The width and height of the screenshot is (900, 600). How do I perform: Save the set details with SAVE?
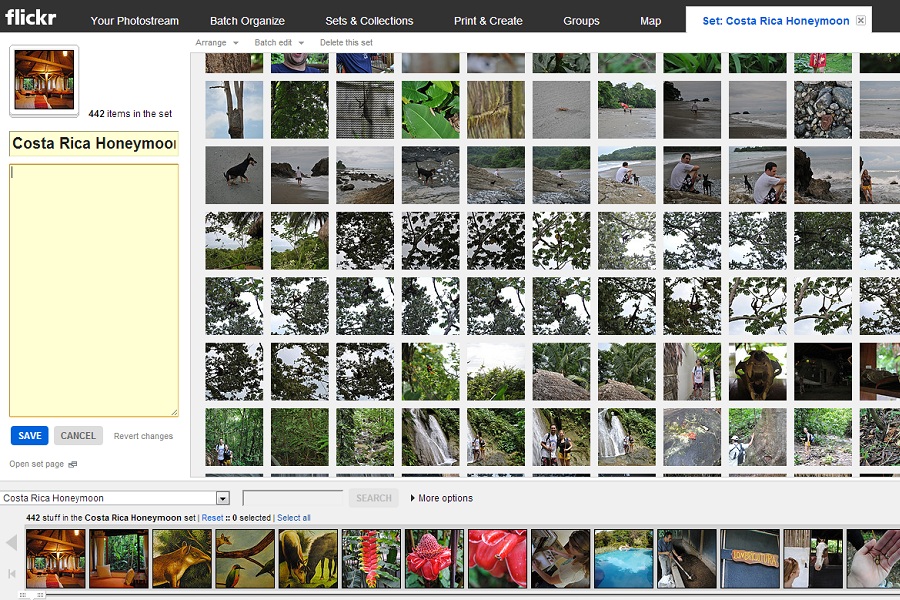pos(29,435)
